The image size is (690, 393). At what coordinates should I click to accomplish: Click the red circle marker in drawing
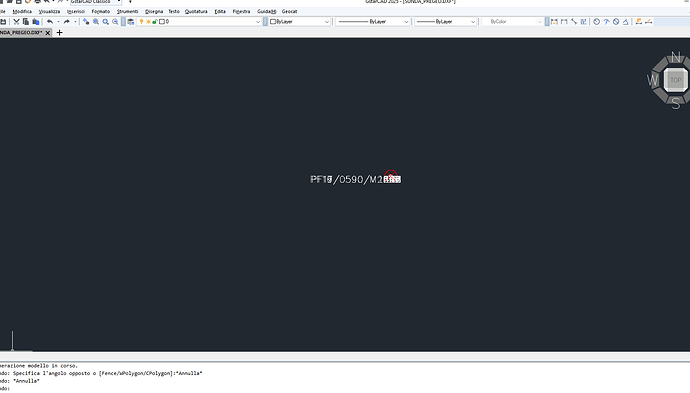391,176
